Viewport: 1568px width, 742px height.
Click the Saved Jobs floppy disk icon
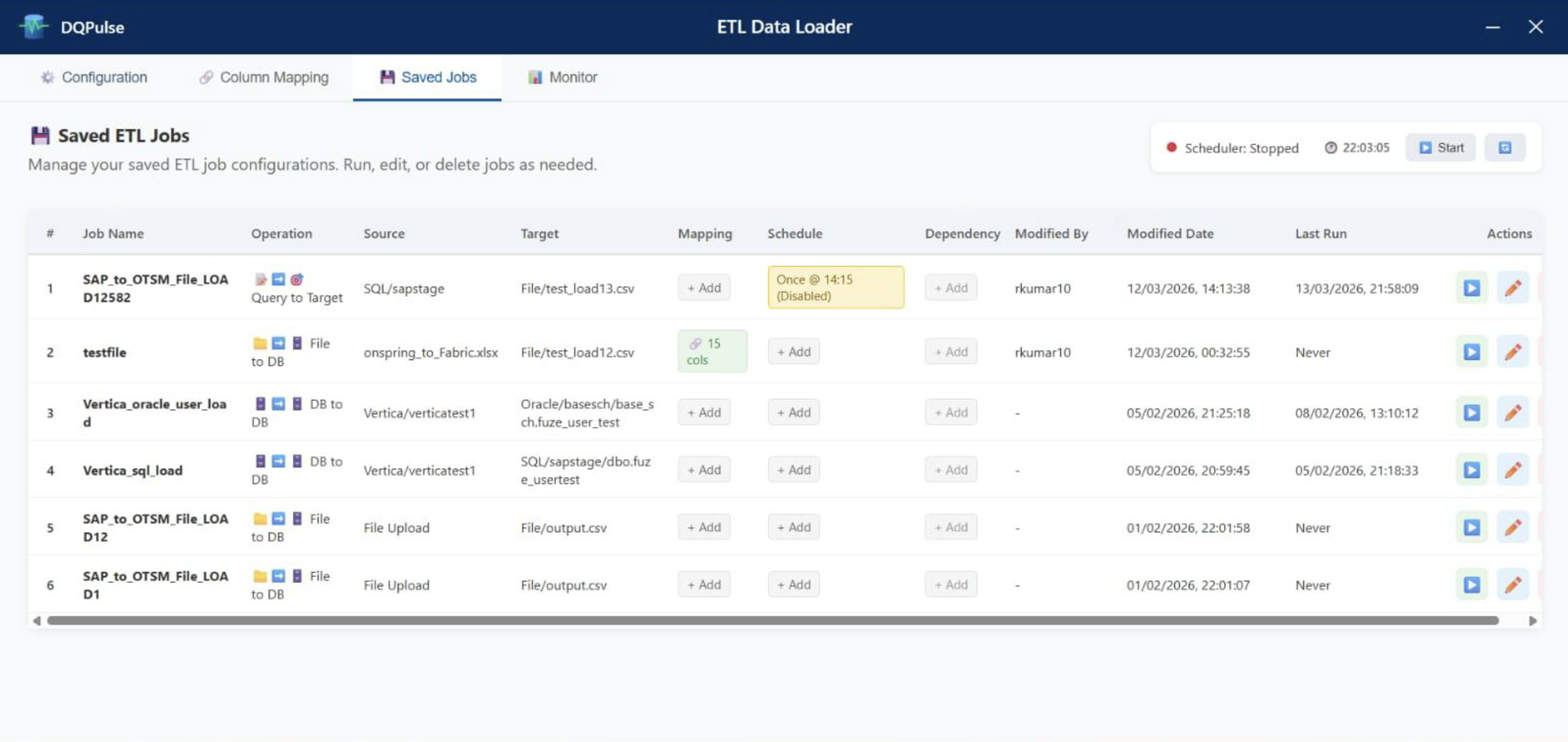tap(386, 77)
